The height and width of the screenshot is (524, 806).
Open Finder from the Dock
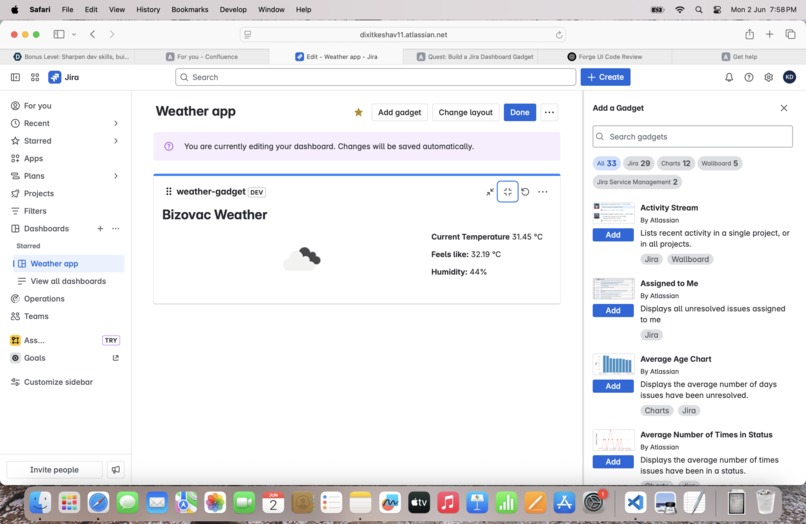40,501
